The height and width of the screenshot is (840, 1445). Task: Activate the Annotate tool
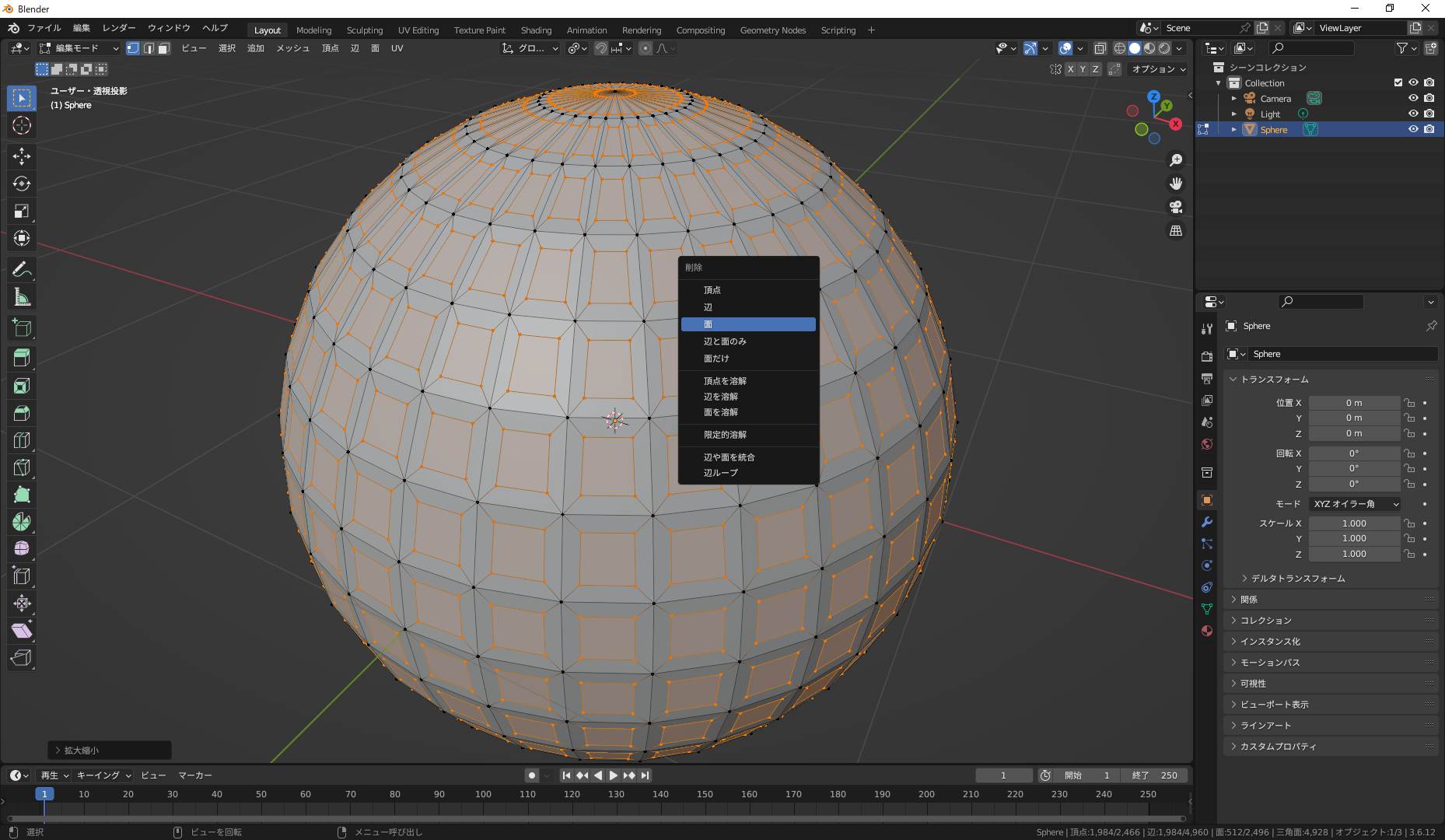click(21, 269)
